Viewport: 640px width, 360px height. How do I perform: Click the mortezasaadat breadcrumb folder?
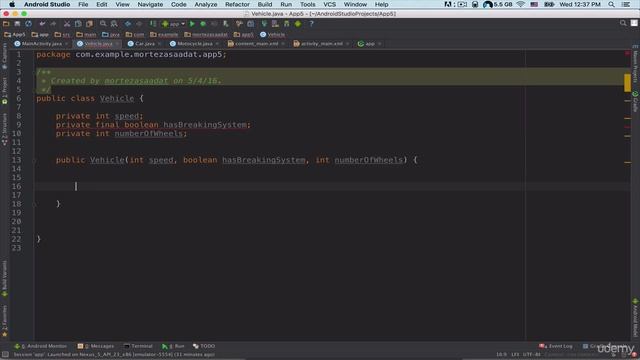click(x=206, y=35)
